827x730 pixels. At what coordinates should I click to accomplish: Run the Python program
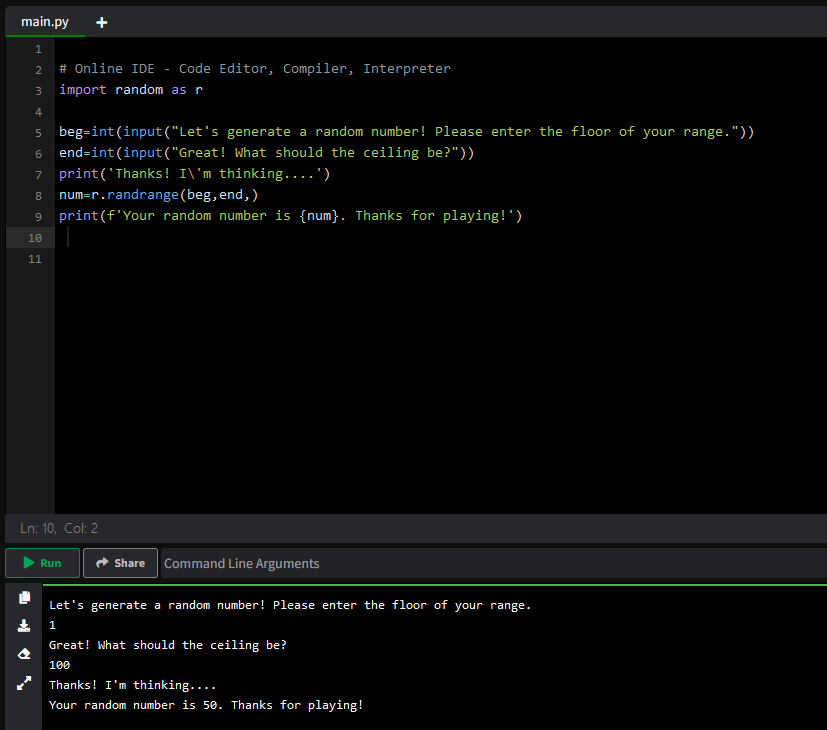click(42, 562)
